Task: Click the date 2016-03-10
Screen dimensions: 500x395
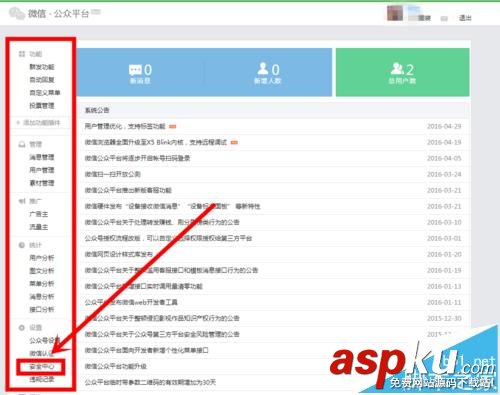Action: point(444,222)
